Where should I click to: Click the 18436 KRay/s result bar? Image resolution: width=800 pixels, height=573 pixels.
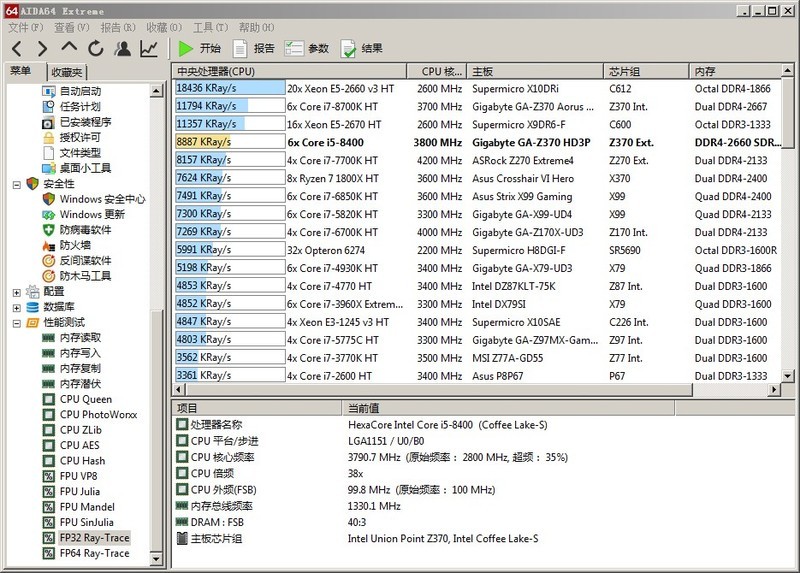pos(230,88)
